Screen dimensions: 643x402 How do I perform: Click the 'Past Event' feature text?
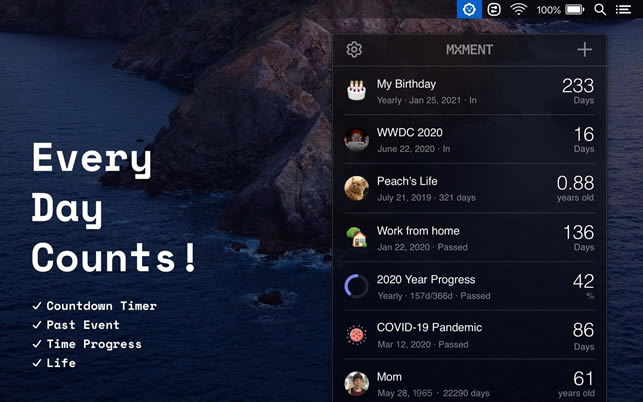[83, 325]
